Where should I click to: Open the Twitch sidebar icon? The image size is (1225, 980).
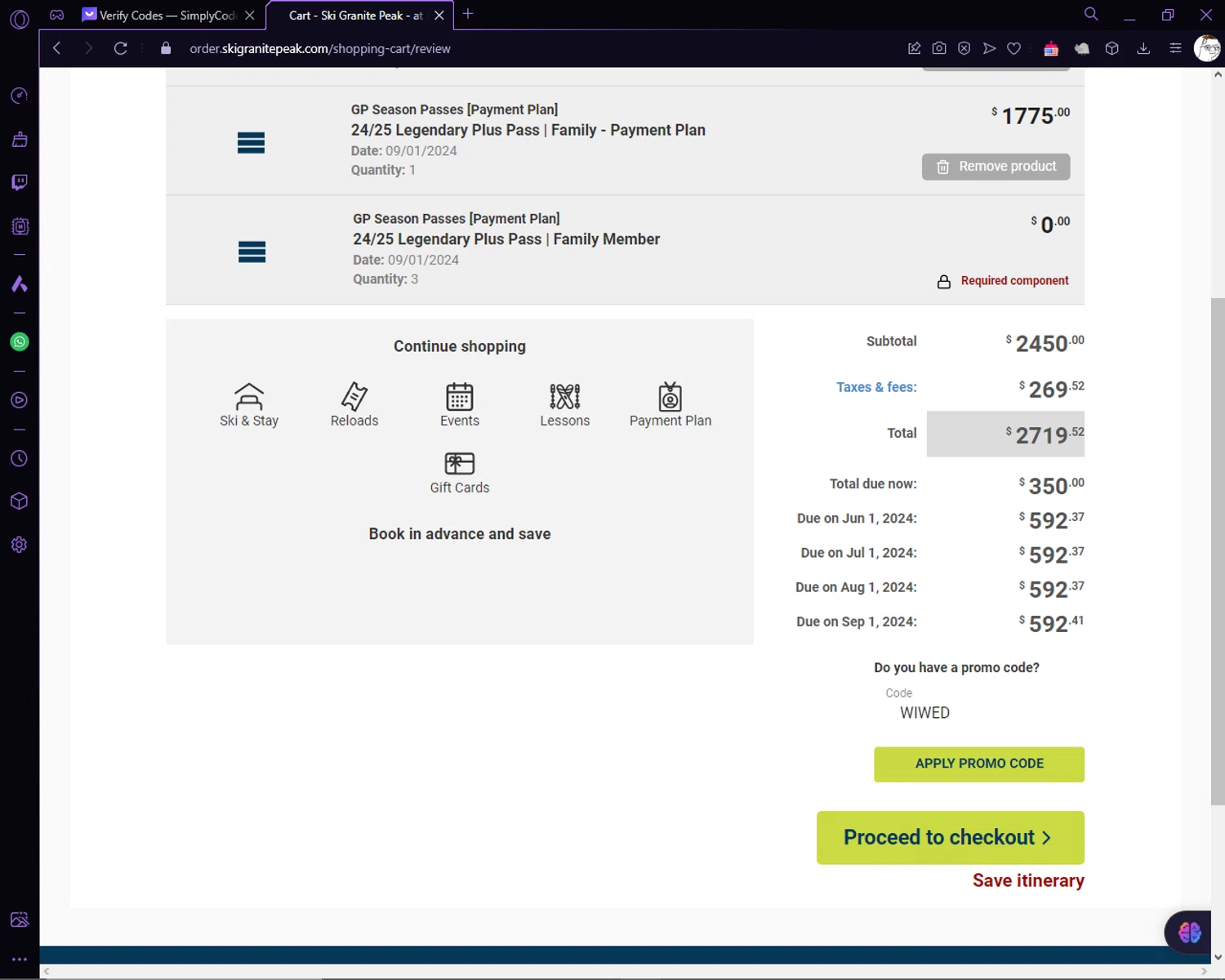point(20,182)
